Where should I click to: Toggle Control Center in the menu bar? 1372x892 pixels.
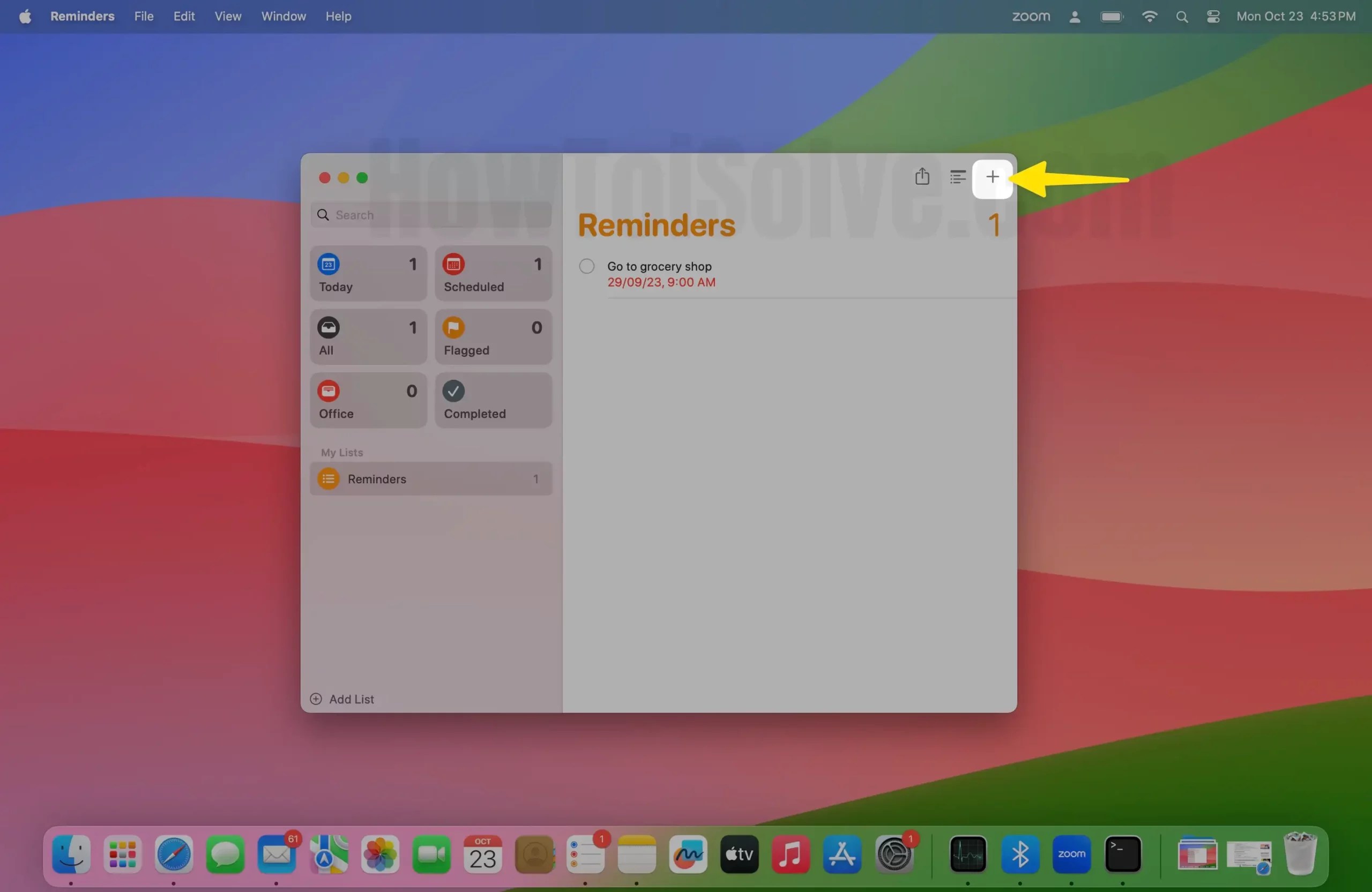(x=1212, y=16)
